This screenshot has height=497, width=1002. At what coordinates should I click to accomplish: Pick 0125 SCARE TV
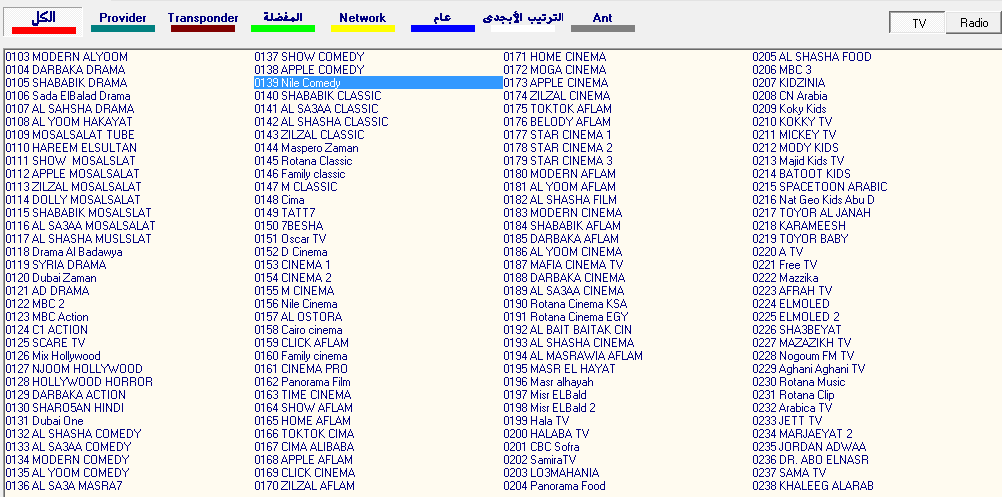pyautogui.click(x=45, y=342)
